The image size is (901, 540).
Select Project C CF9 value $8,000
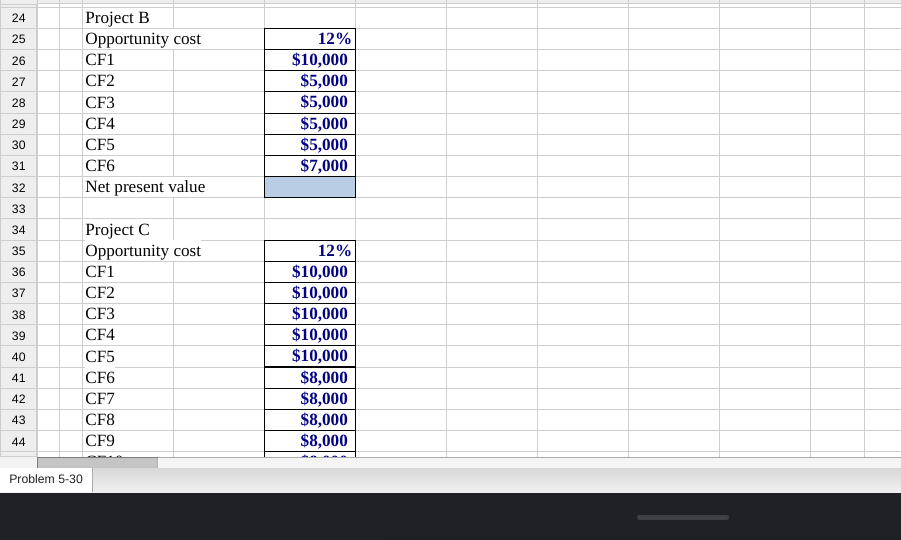310,441
